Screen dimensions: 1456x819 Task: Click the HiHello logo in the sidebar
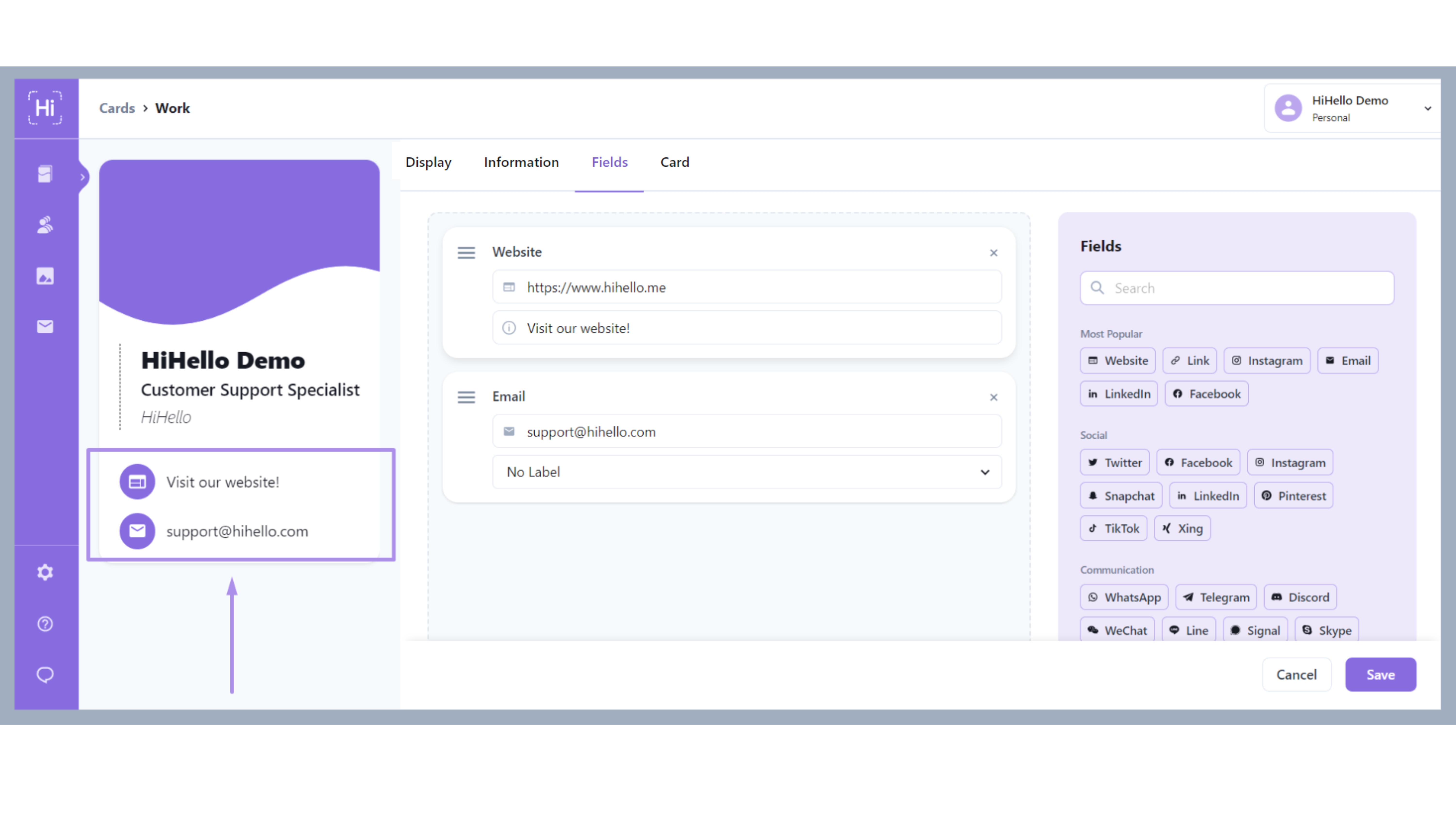point(45,108)
